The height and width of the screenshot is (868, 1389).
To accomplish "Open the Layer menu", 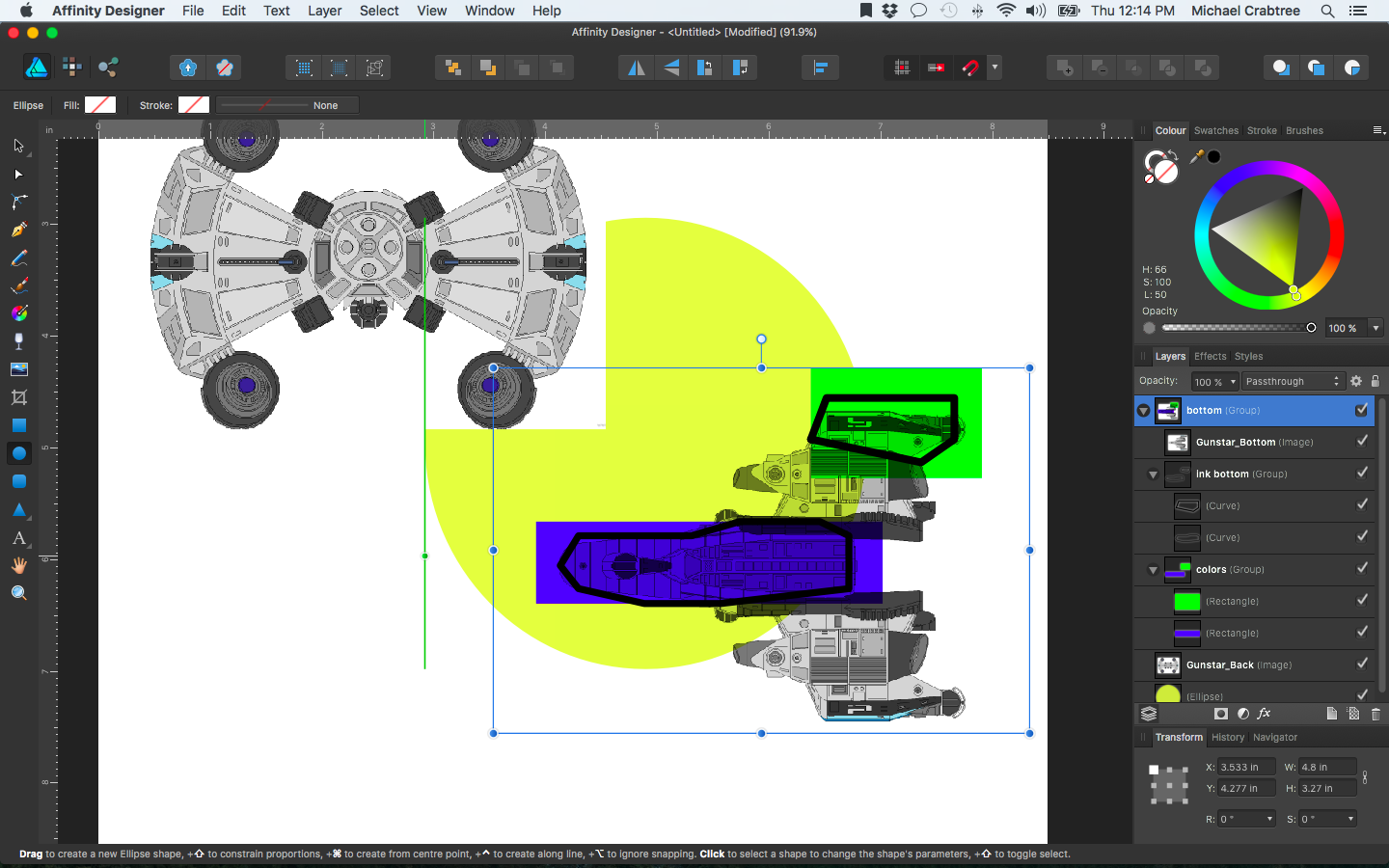I will [325, 11].
